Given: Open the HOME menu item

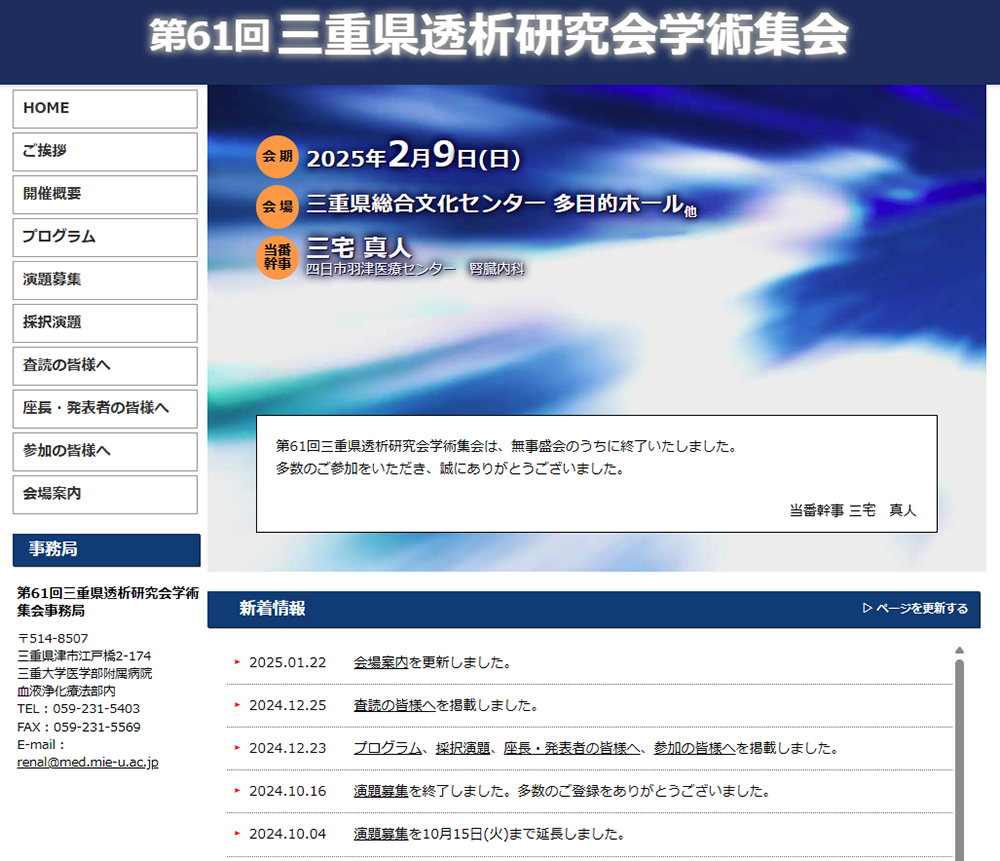Looking at the screenshot, I should [x=105, y=109].
